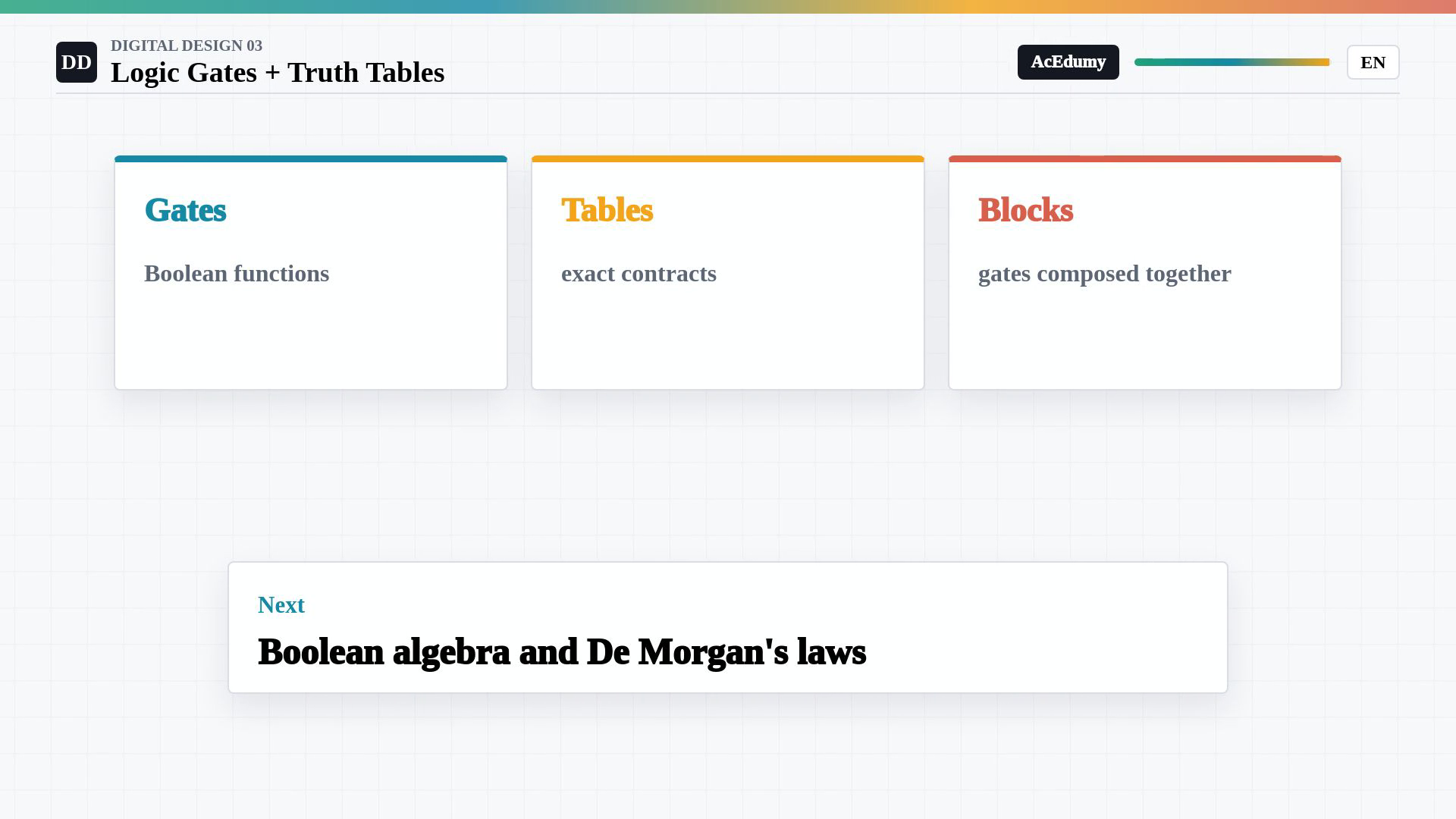Click the Boolean functions subtitle
The width and height of the screenshot is (1456, 819).
click(237, 274)
